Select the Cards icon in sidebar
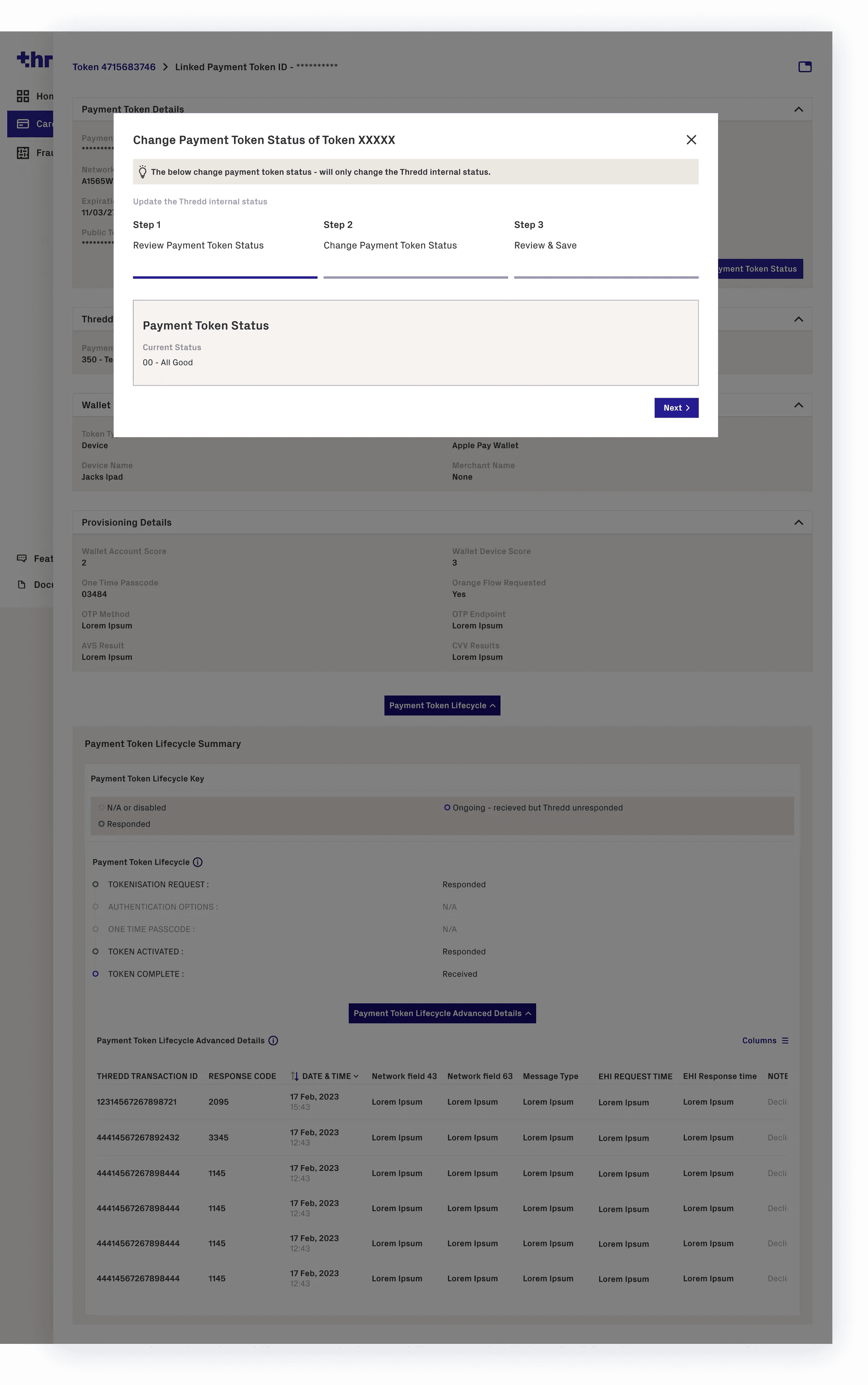 point(23,124)
